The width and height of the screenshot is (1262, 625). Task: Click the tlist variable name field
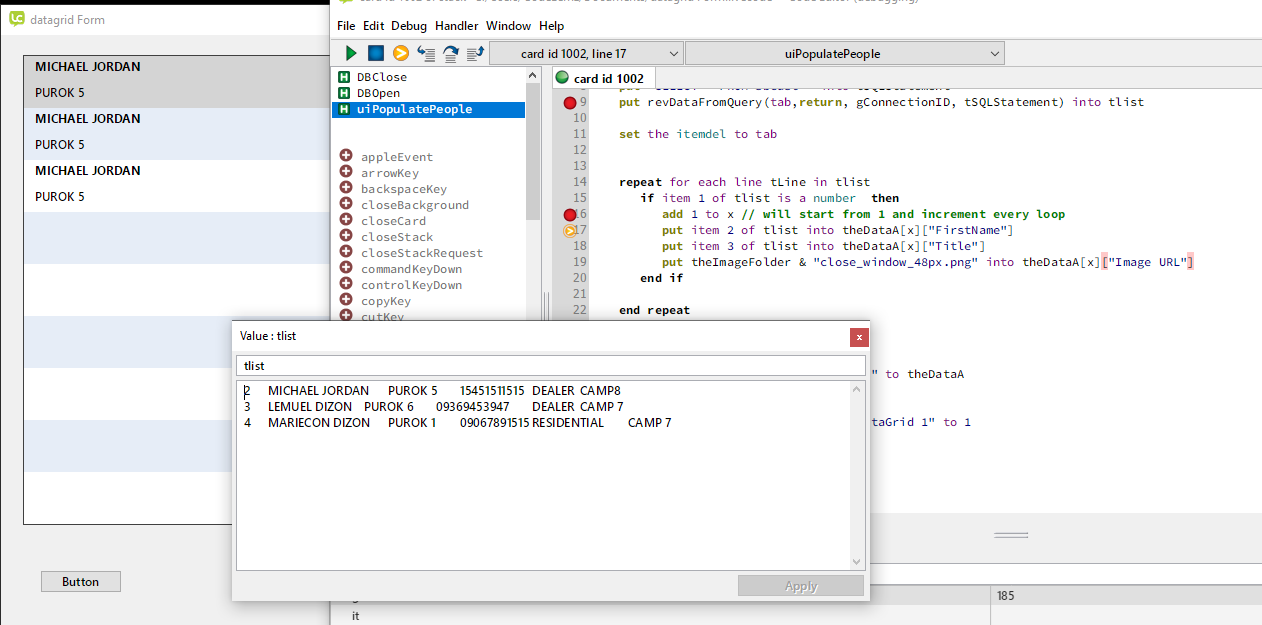[x=550, y=366]
